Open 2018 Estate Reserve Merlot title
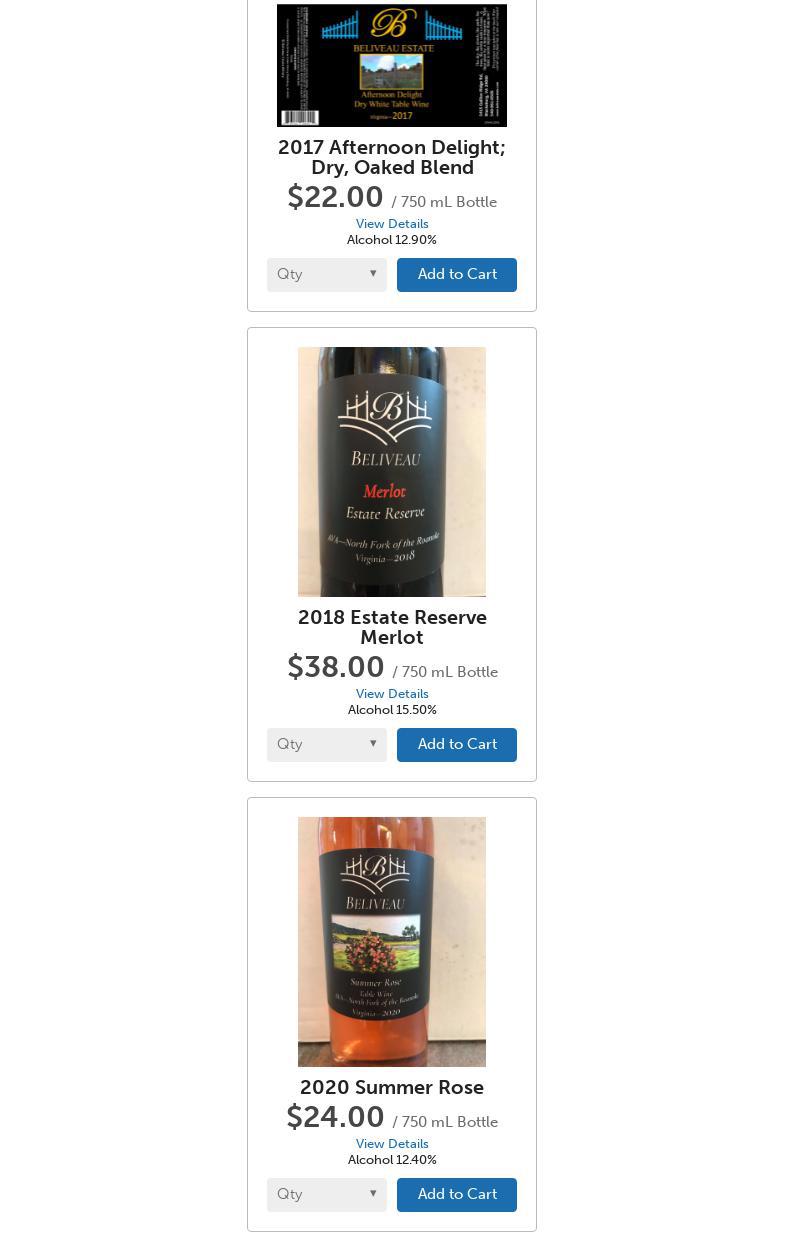 point(392,627)
